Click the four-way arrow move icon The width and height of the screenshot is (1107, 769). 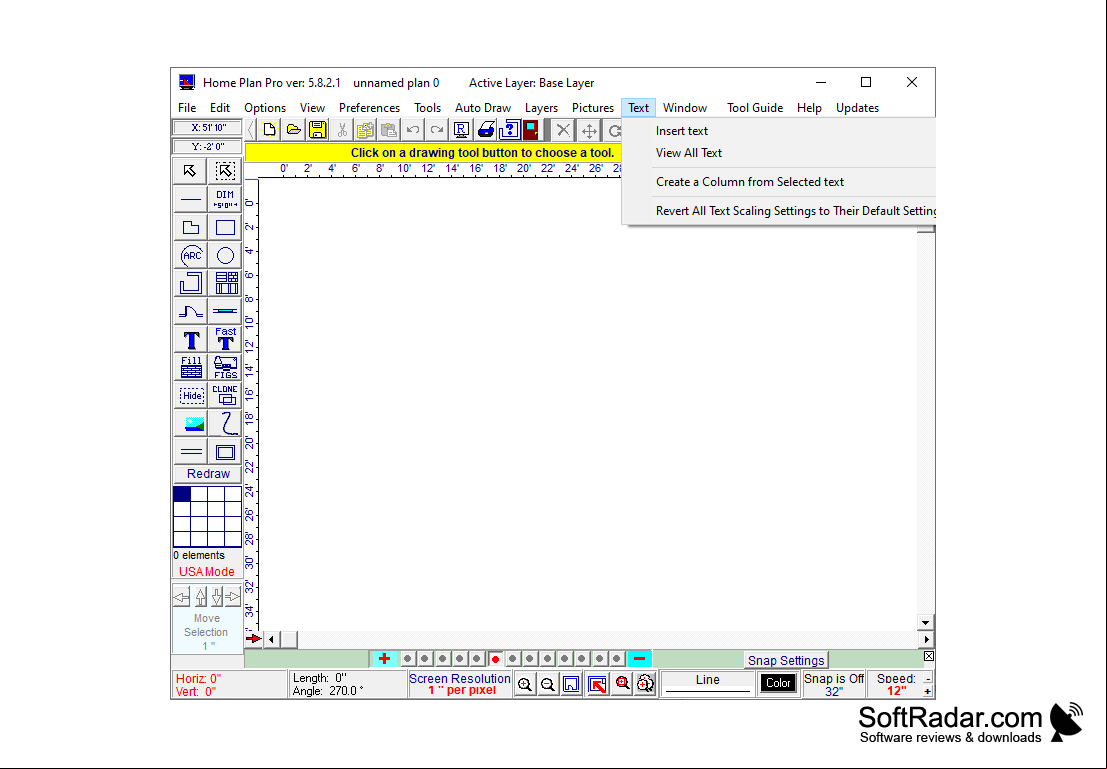tap(589, 130)
